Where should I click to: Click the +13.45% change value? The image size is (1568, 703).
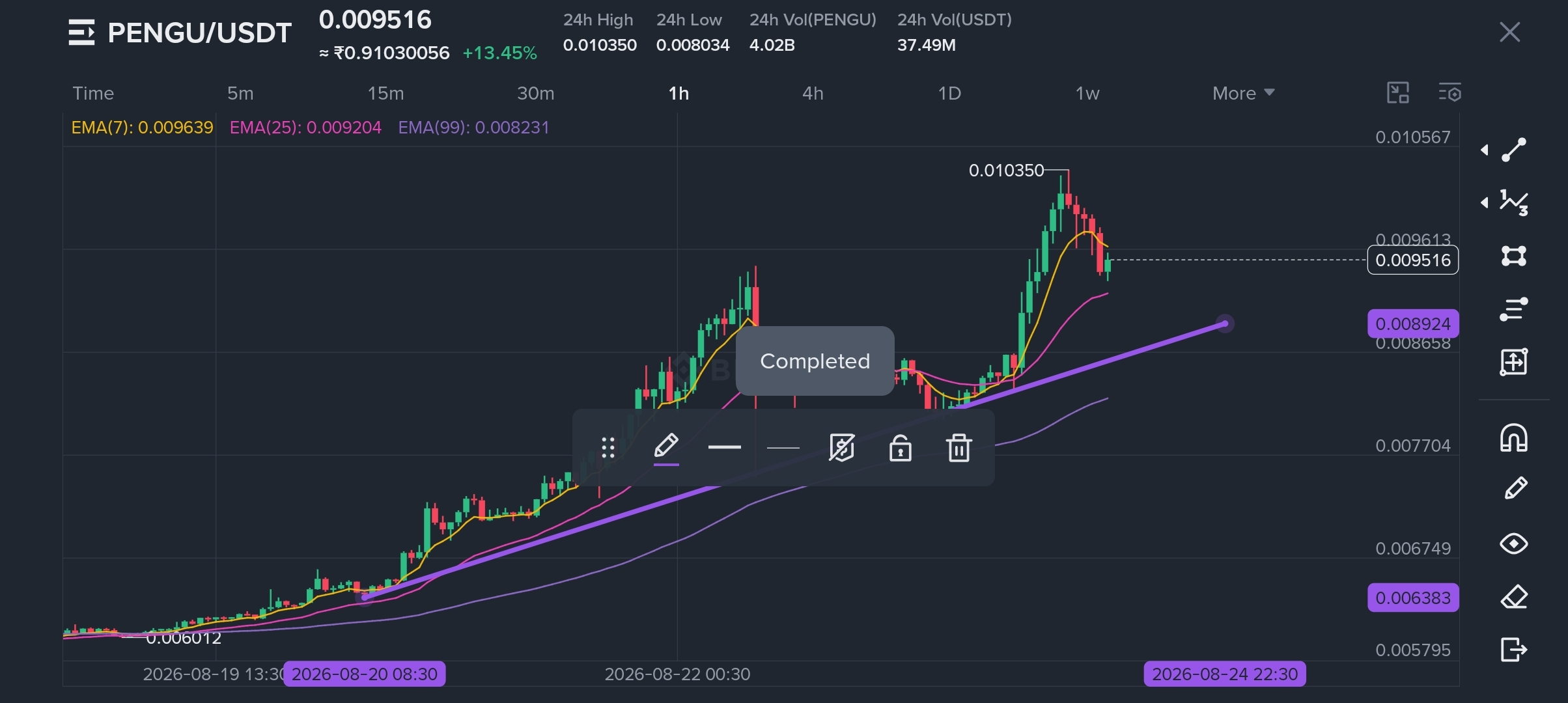point(499,53)
